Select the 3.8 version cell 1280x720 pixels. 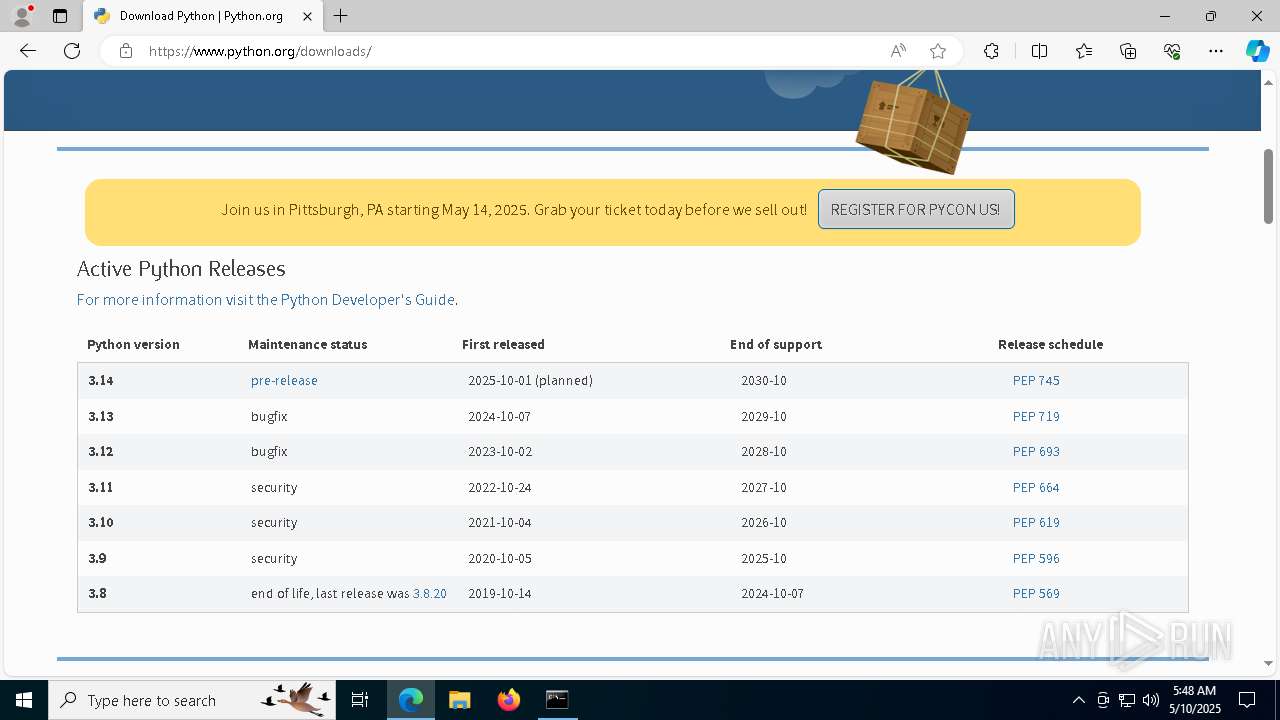97,594
